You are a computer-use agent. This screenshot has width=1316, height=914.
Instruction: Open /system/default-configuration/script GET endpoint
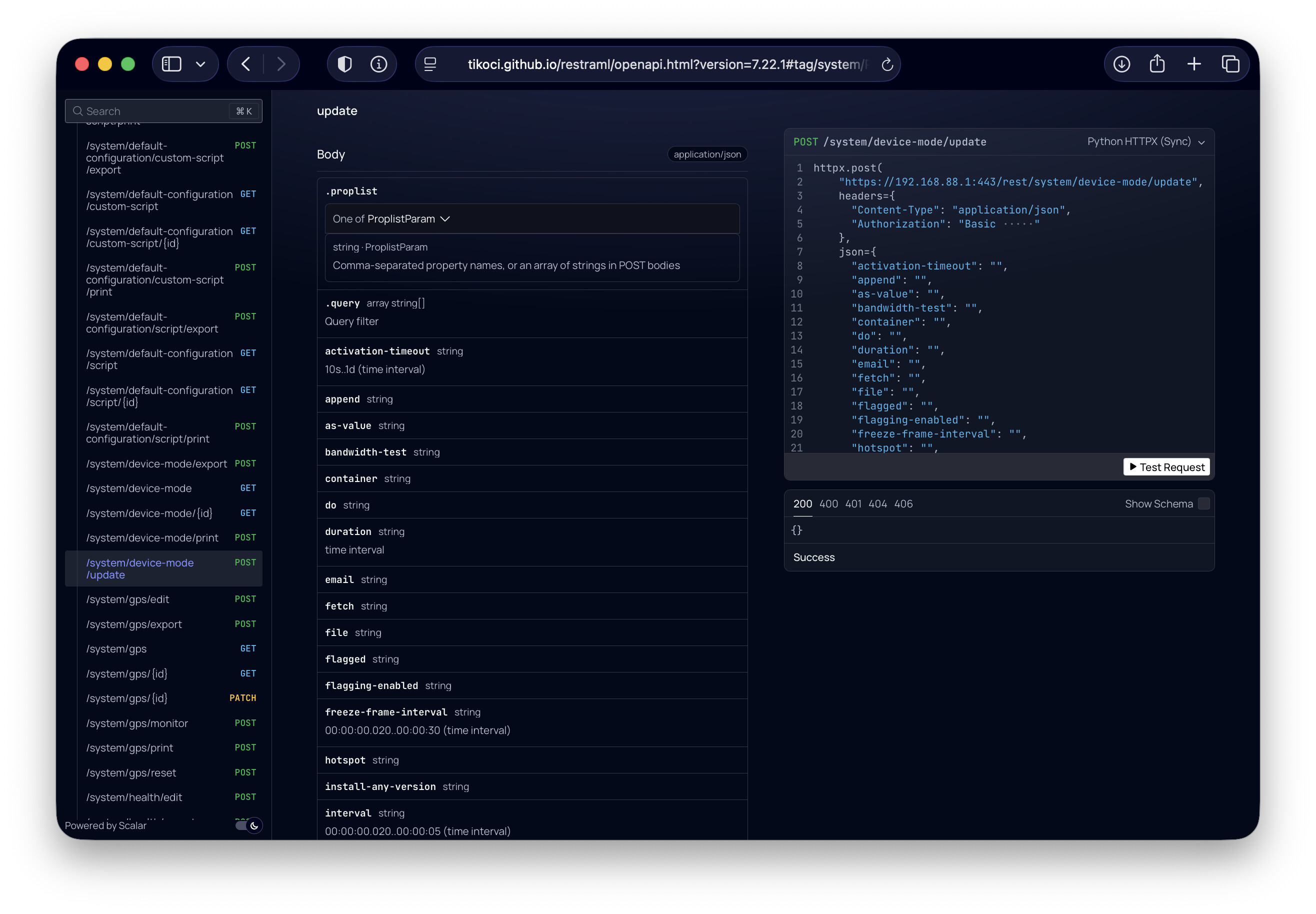point(164,359)
